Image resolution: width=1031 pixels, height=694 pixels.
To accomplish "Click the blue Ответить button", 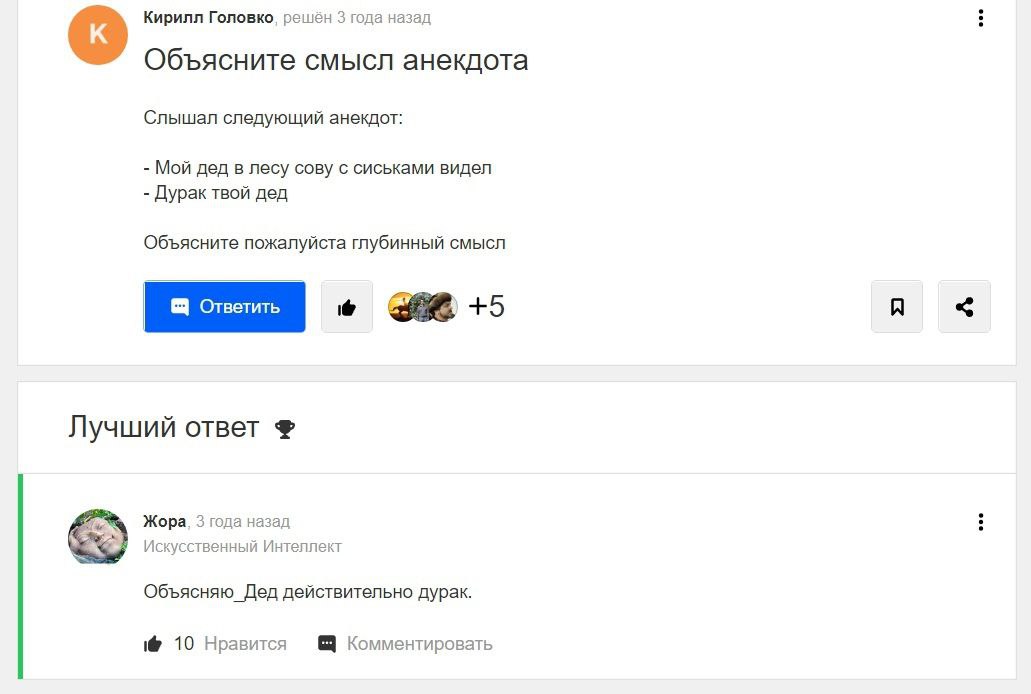I will coord(224,307).
